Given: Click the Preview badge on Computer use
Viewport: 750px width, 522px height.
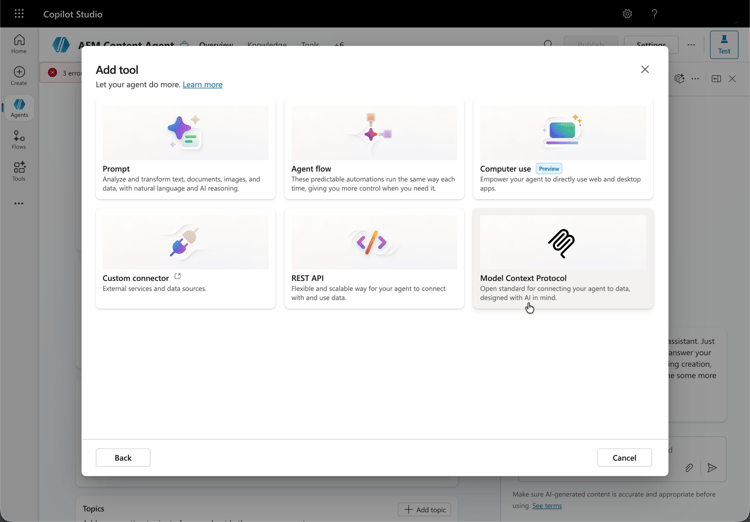Looking at the screenshot, I should 549,168.
